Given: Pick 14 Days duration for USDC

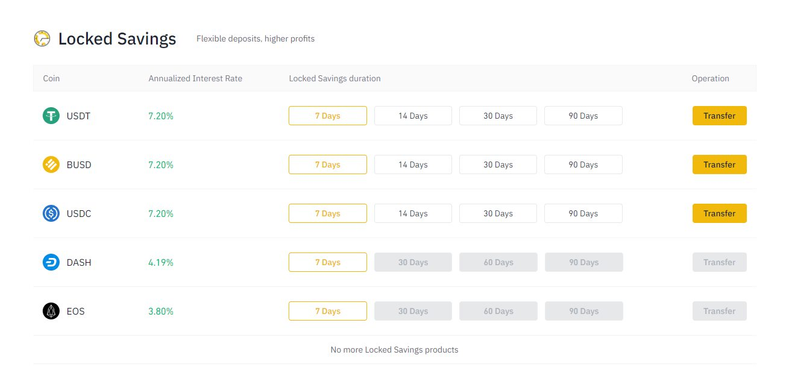Looking at the screenshot, I should click(413, 213).
